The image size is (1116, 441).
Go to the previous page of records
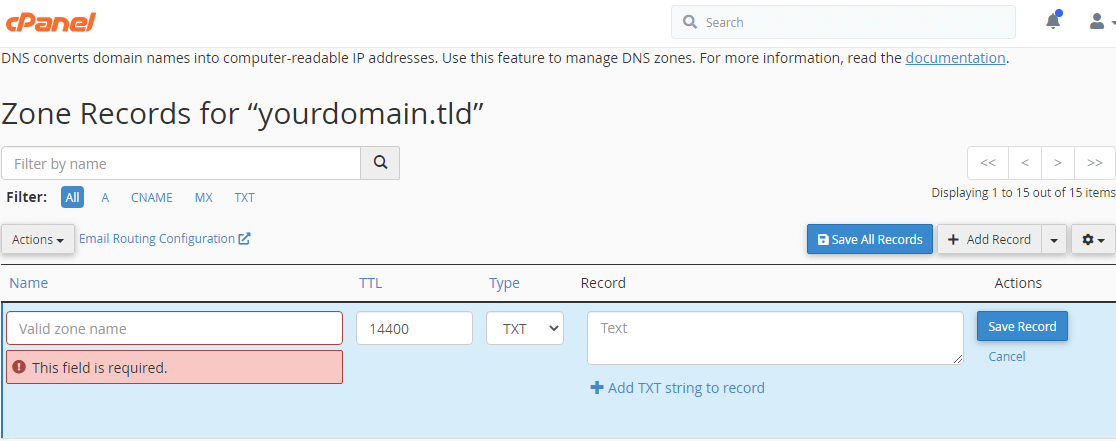[1024, 163]
